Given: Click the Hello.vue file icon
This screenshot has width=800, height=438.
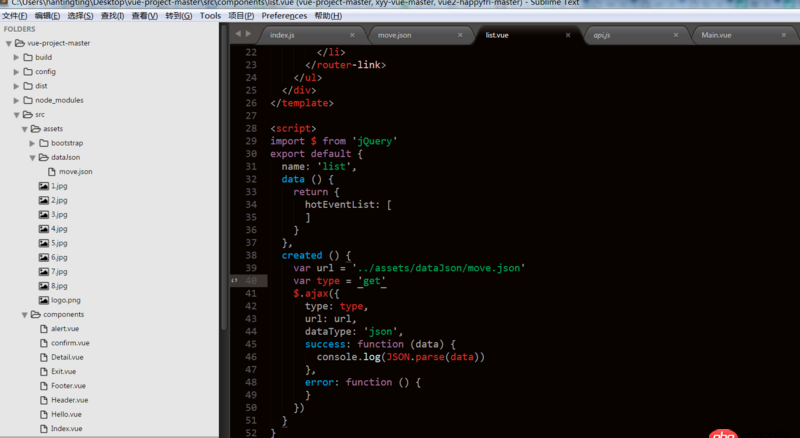Looking at the screenshot, I should (x=44, y=415).
